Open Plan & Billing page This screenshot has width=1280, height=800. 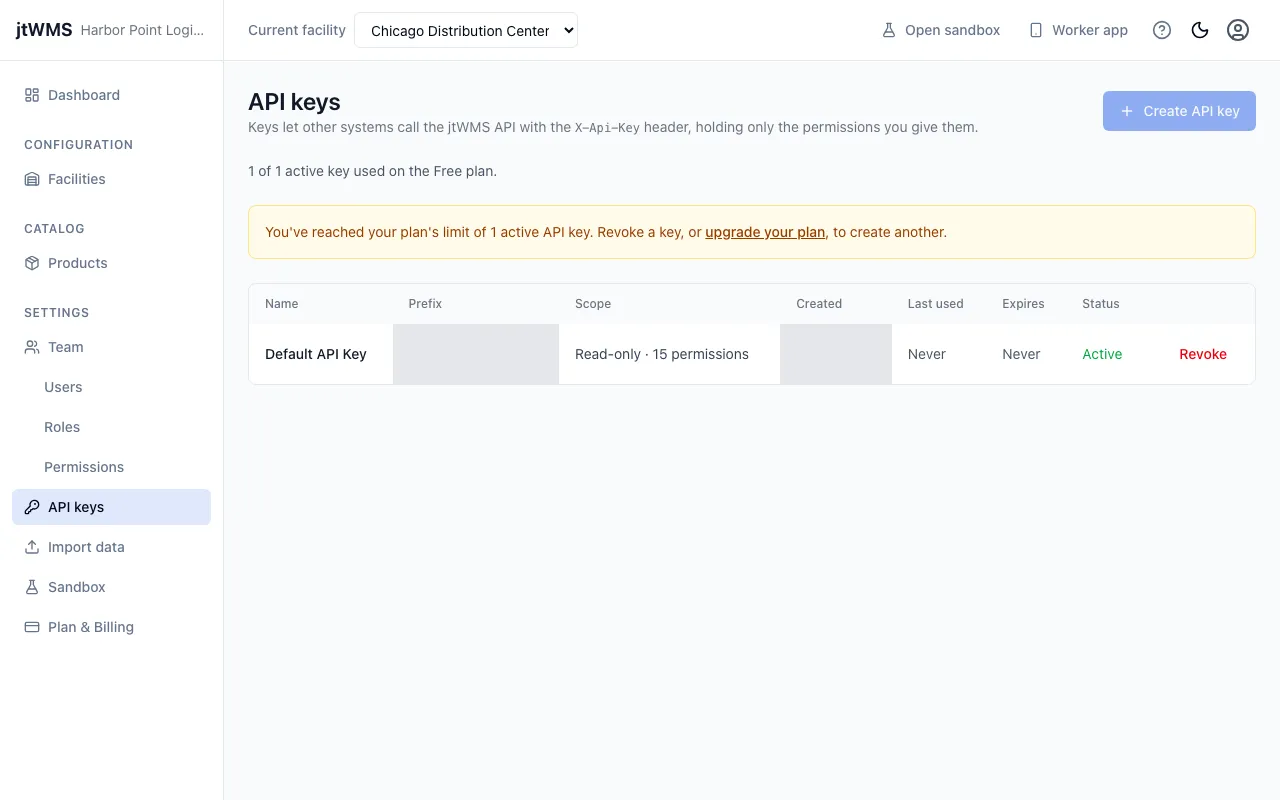pos(112,627)
